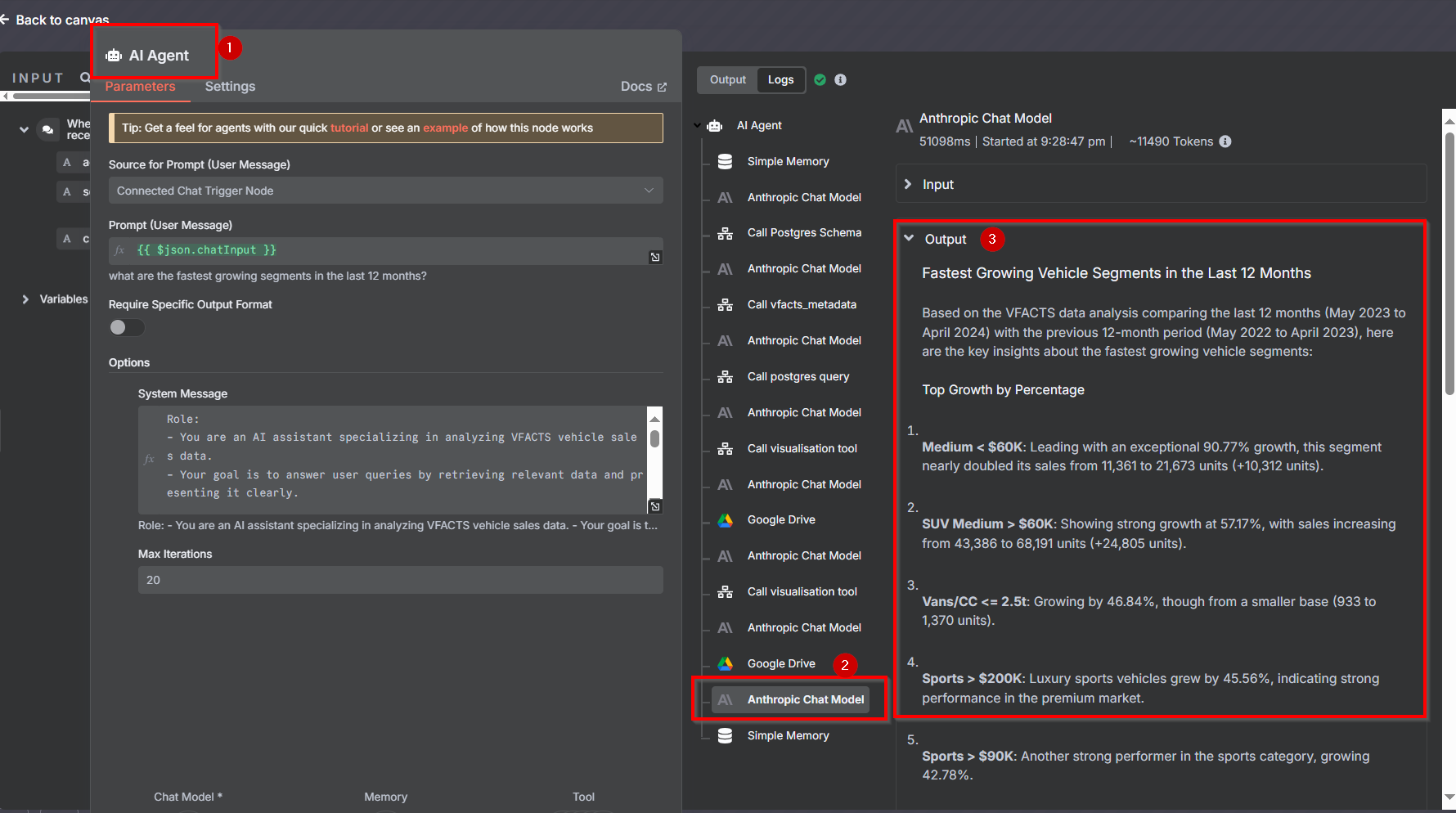
Task: Click the Anthropic logo beside model title
Action: tap(905, 127)
